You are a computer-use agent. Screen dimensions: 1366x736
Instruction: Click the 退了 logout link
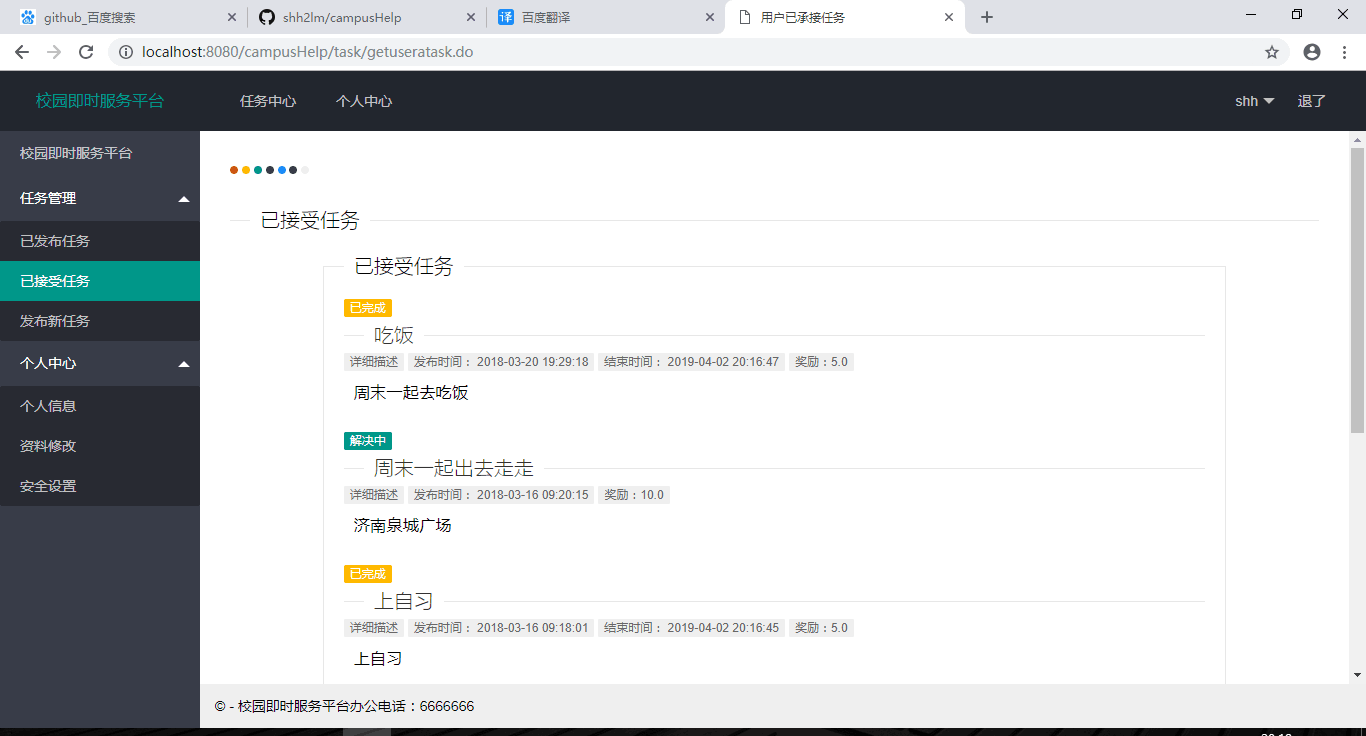tap(1311, 101)
